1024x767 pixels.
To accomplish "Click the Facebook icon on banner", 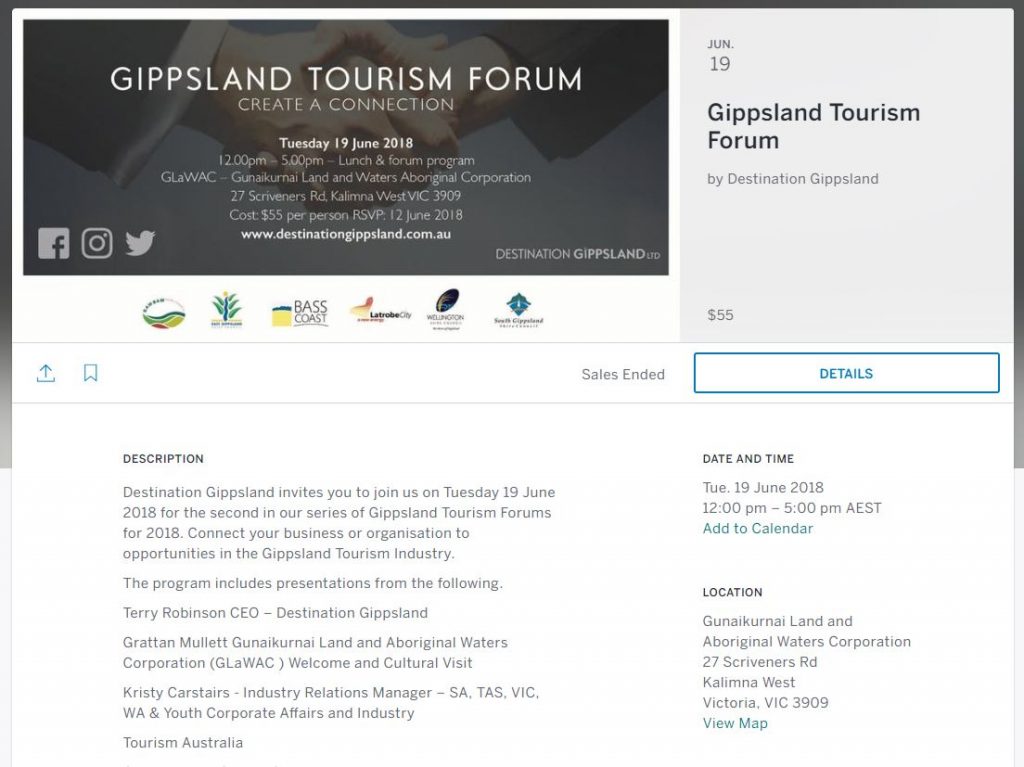I will 54,244.
